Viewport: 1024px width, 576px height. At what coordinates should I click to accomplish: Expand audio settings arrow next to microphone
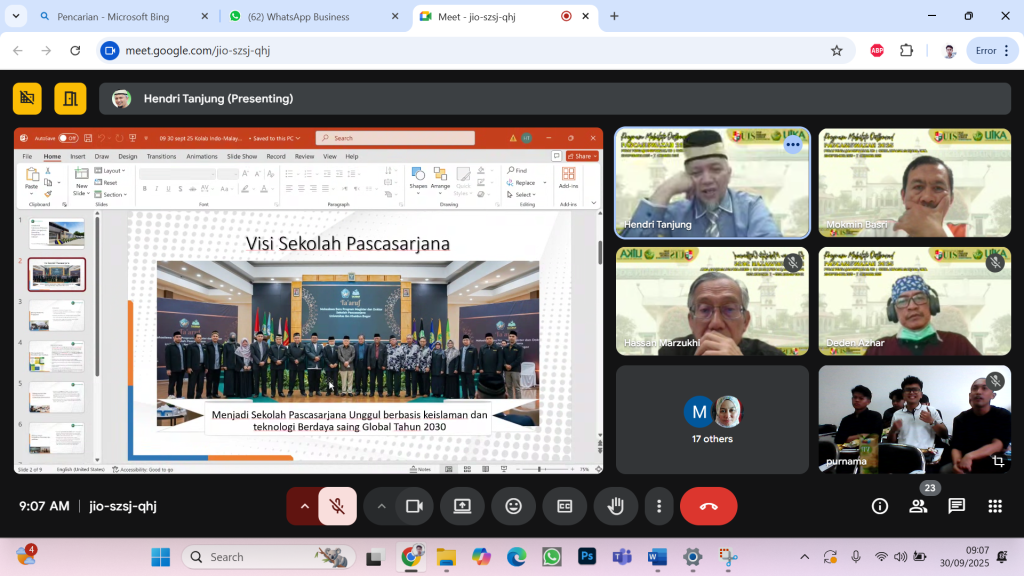tap(304, 506)
